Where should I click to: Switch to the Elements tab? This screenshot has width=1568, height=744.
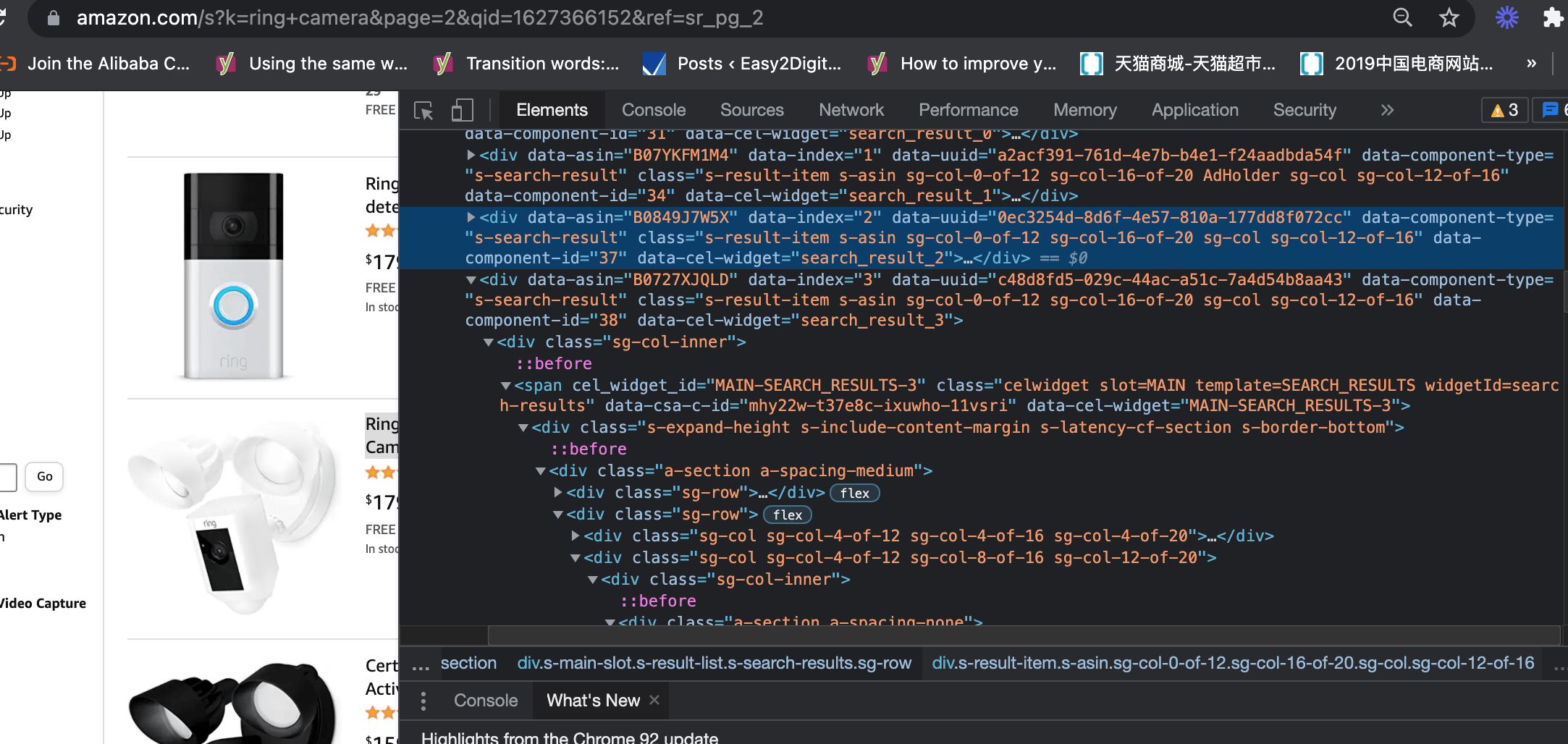point(552,110)
